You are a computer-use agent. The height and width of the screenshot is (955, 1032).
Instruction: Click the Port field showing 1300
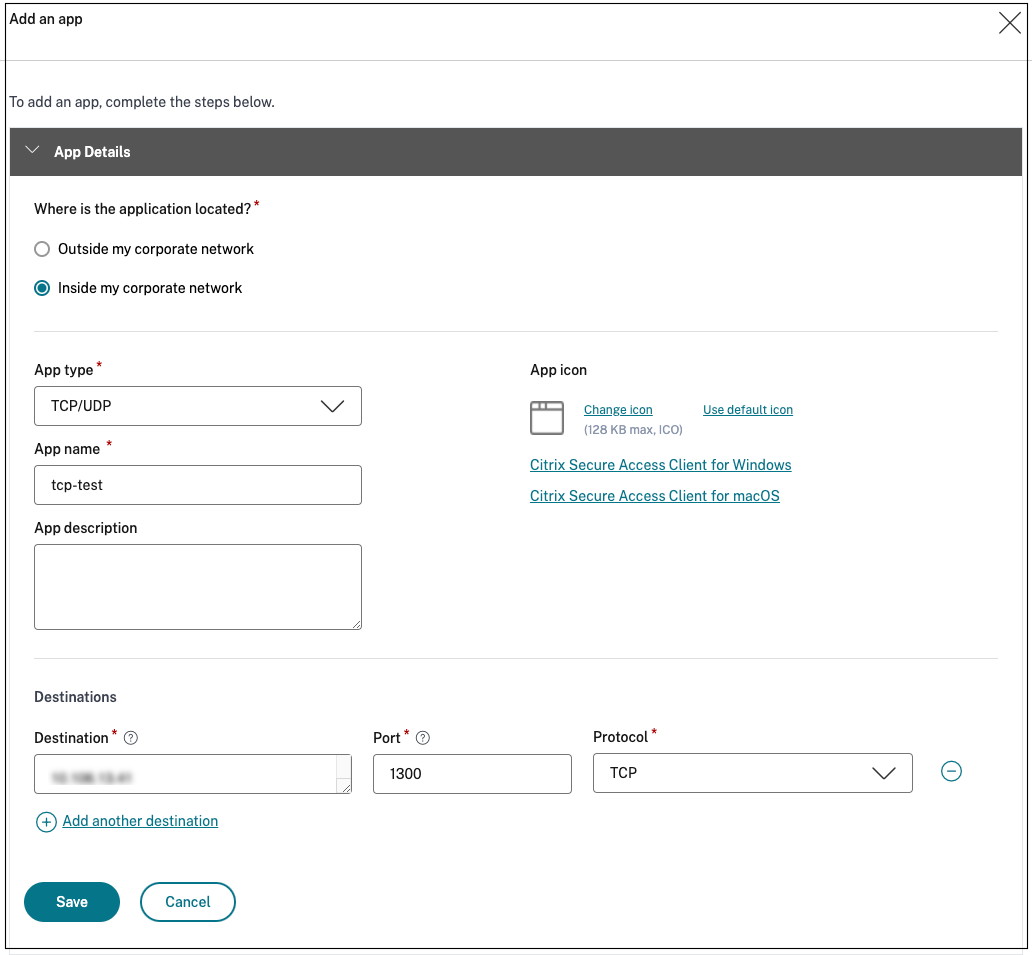click(x=472, y=774)
